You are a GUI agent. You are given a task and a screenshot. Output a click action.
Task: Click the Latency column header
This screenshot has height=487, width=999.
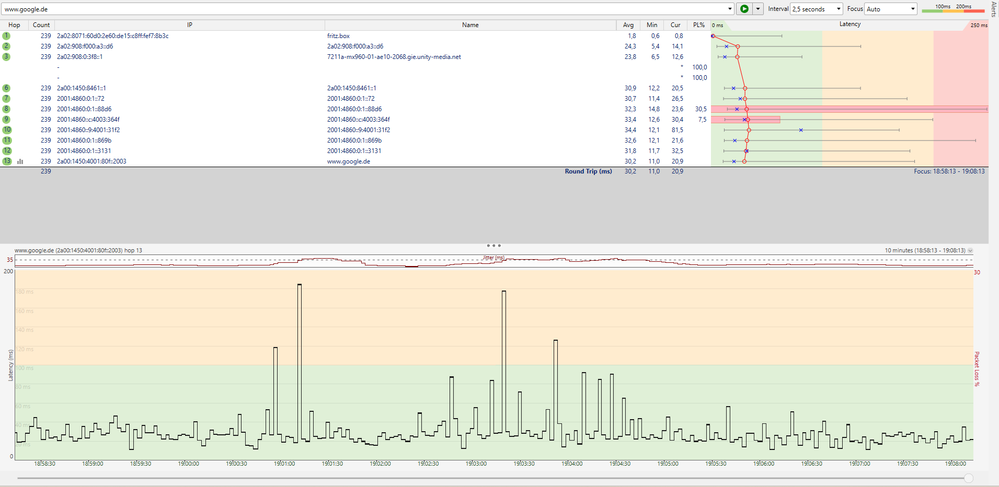coord(849,24)
